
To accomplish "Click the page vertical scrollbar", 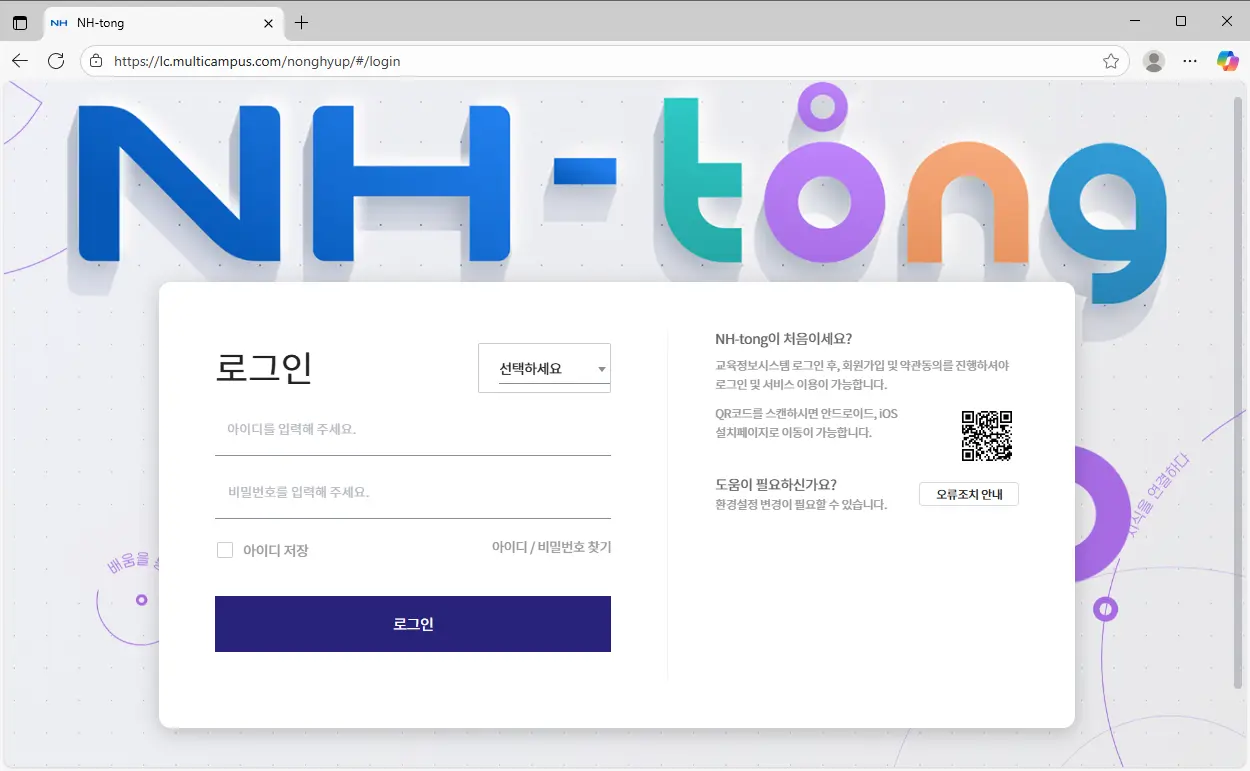I will [1238, 392].
